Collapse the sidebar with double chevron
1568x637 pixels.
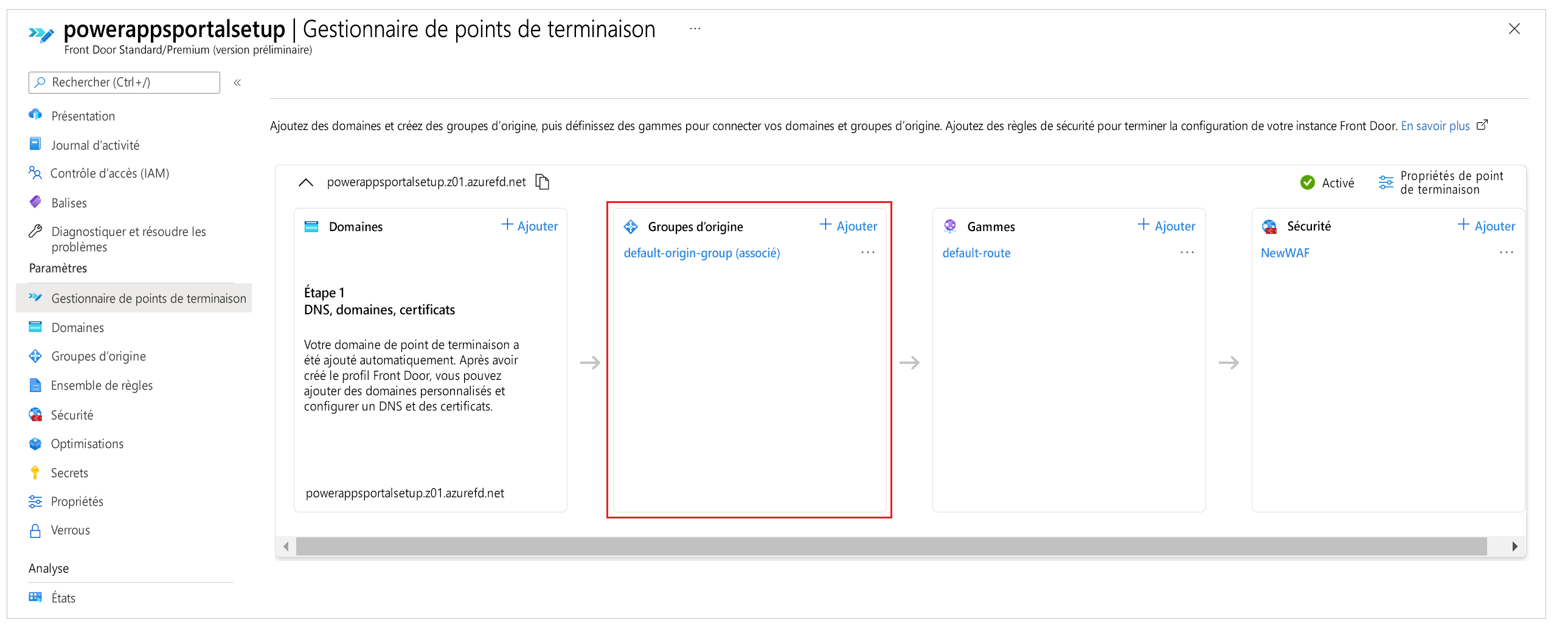(237, 82)
